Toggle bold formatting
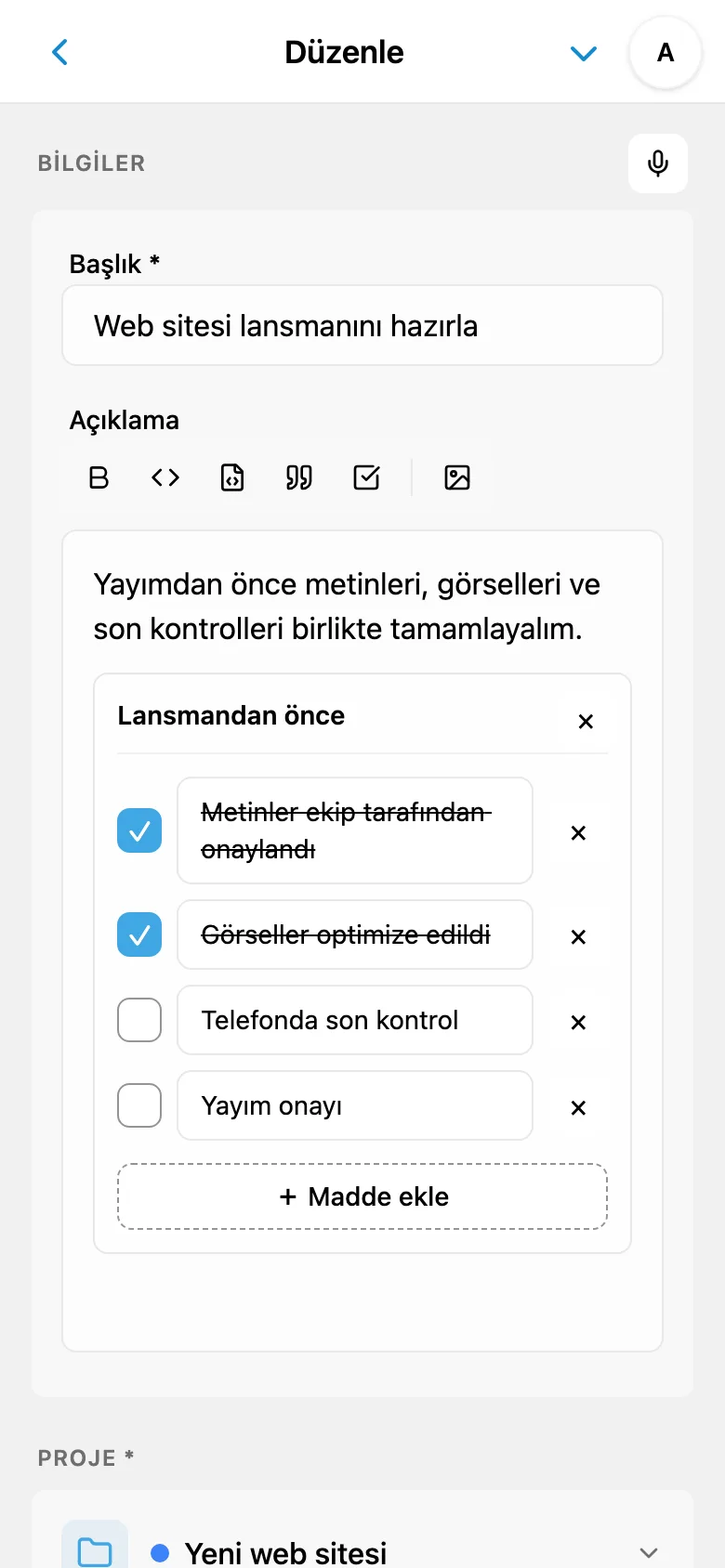725x1568 pixels. click(99, 477)
